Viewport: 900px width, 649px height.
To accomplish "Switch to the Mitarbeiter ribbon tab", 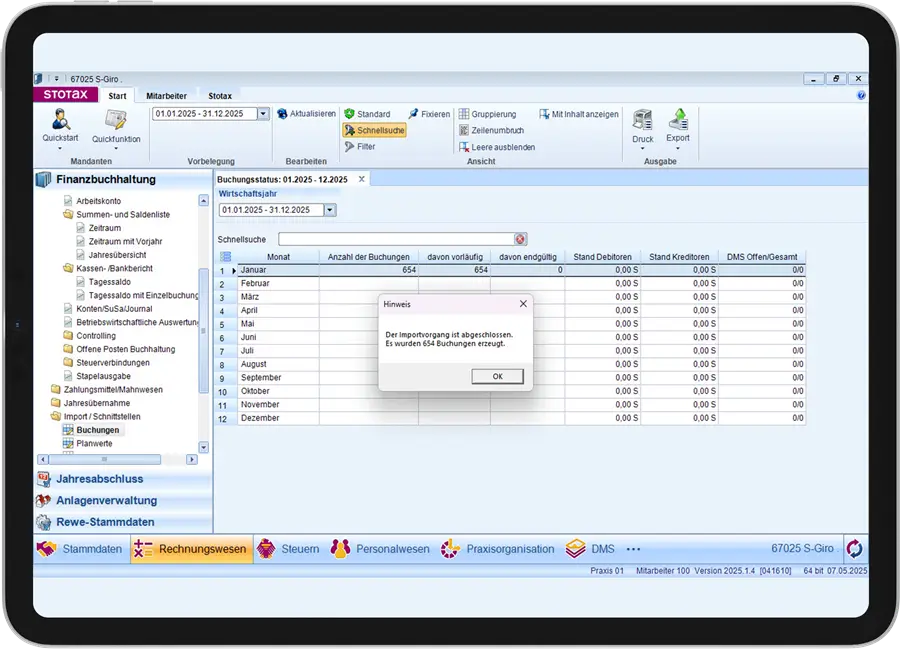I will pyautogui.click(x=166, y=96).
